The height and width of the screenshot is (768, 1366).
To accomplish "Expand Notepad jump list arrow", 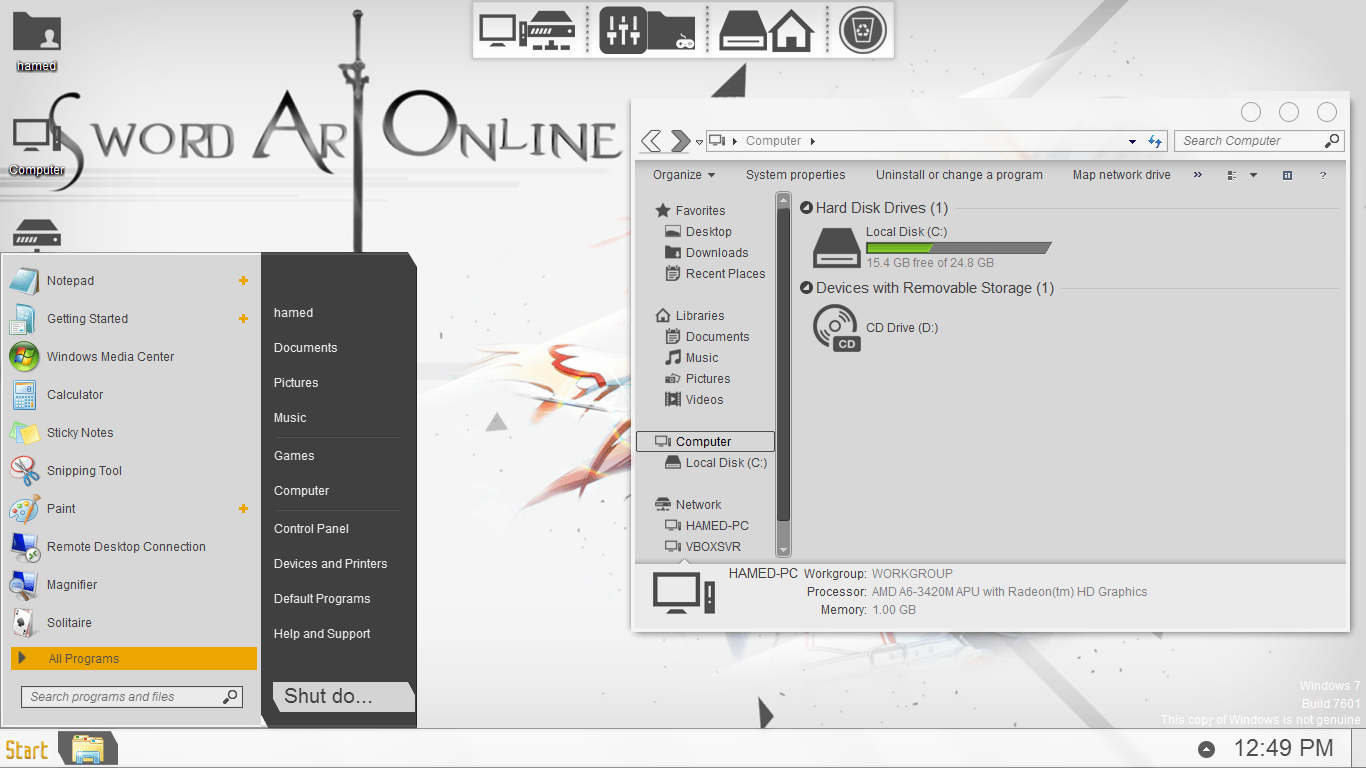I will pos(243,281).
